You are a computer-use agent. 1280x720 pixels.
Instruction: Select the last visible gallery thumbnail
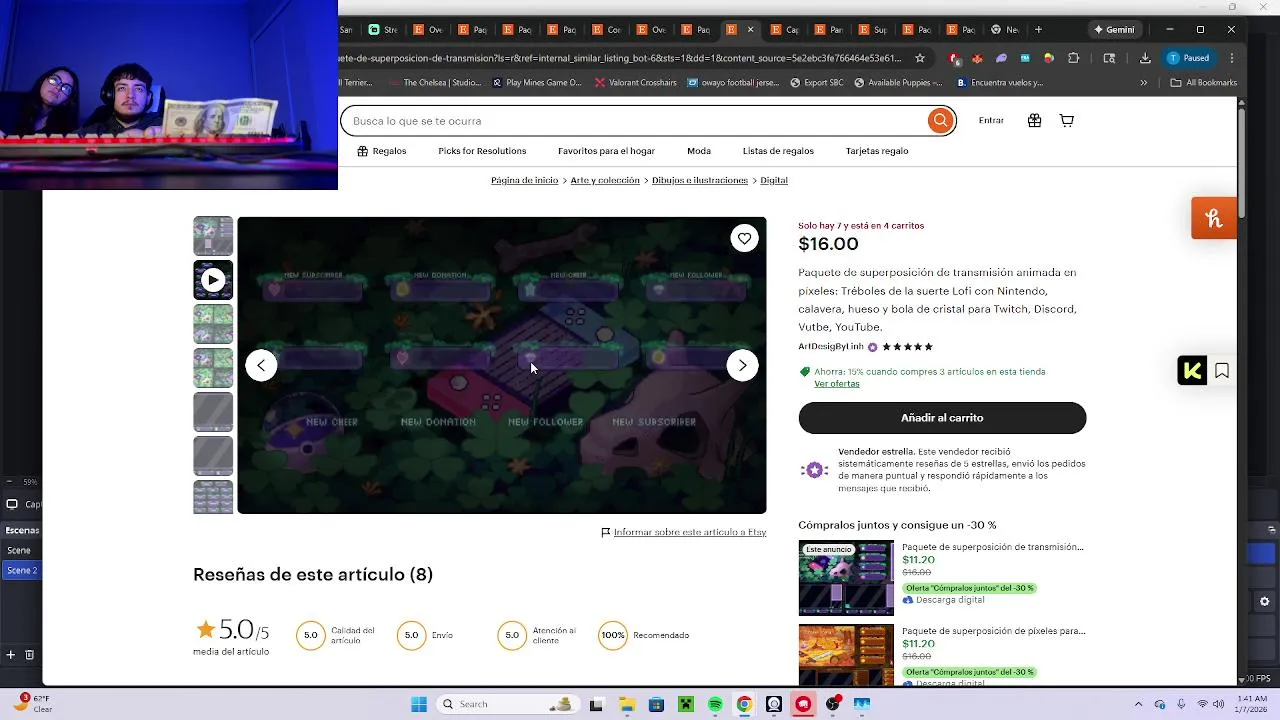[213, 497]
